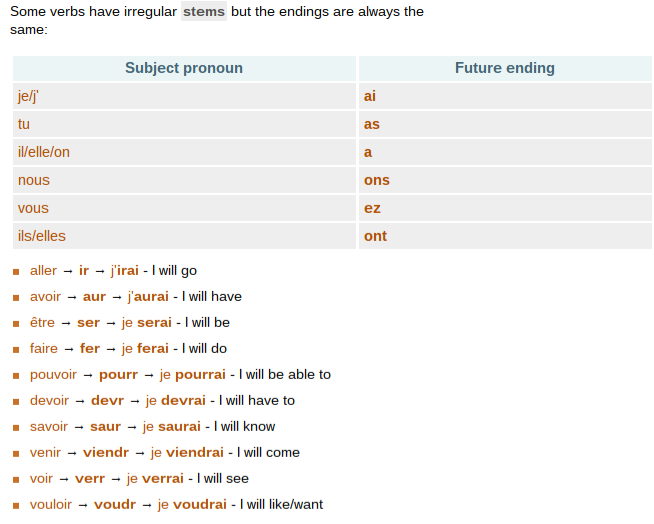Click the bold stem 'aur' after avoir
The image size is (654, 524).
(94, 297)
